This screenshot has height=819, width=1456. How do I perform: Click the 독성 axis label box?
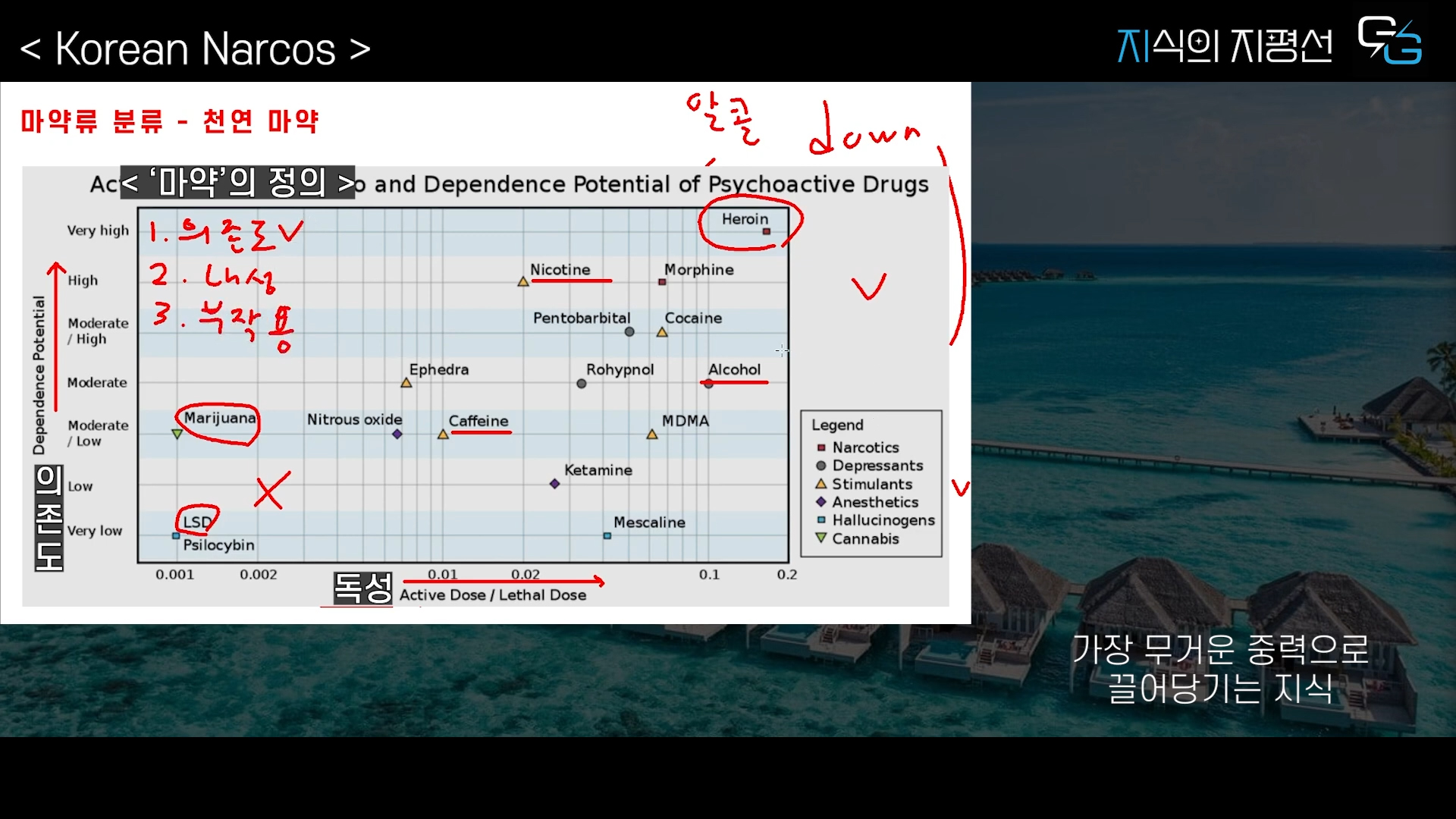point(362,588)
